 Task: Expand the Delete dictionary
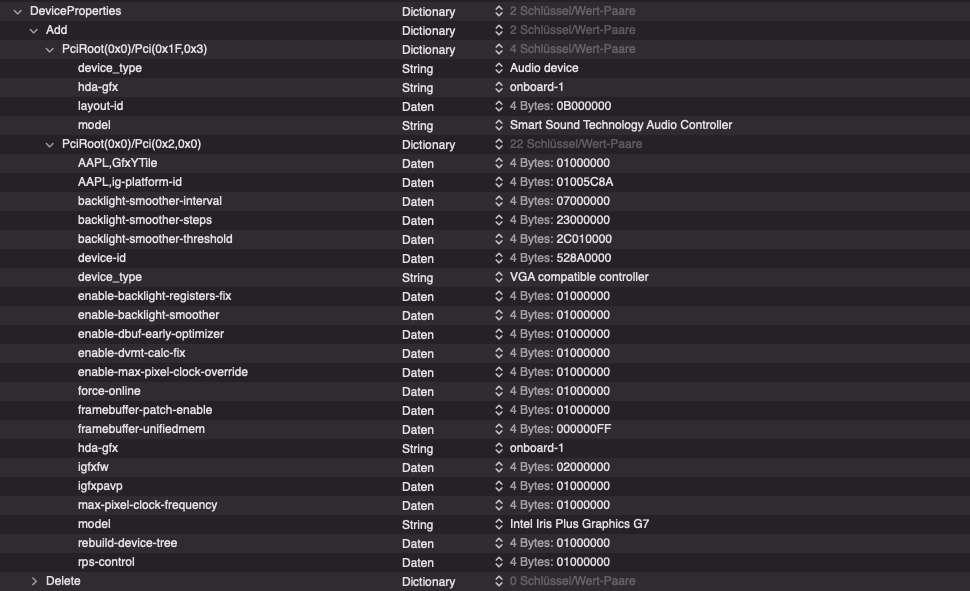click(34, 581)
